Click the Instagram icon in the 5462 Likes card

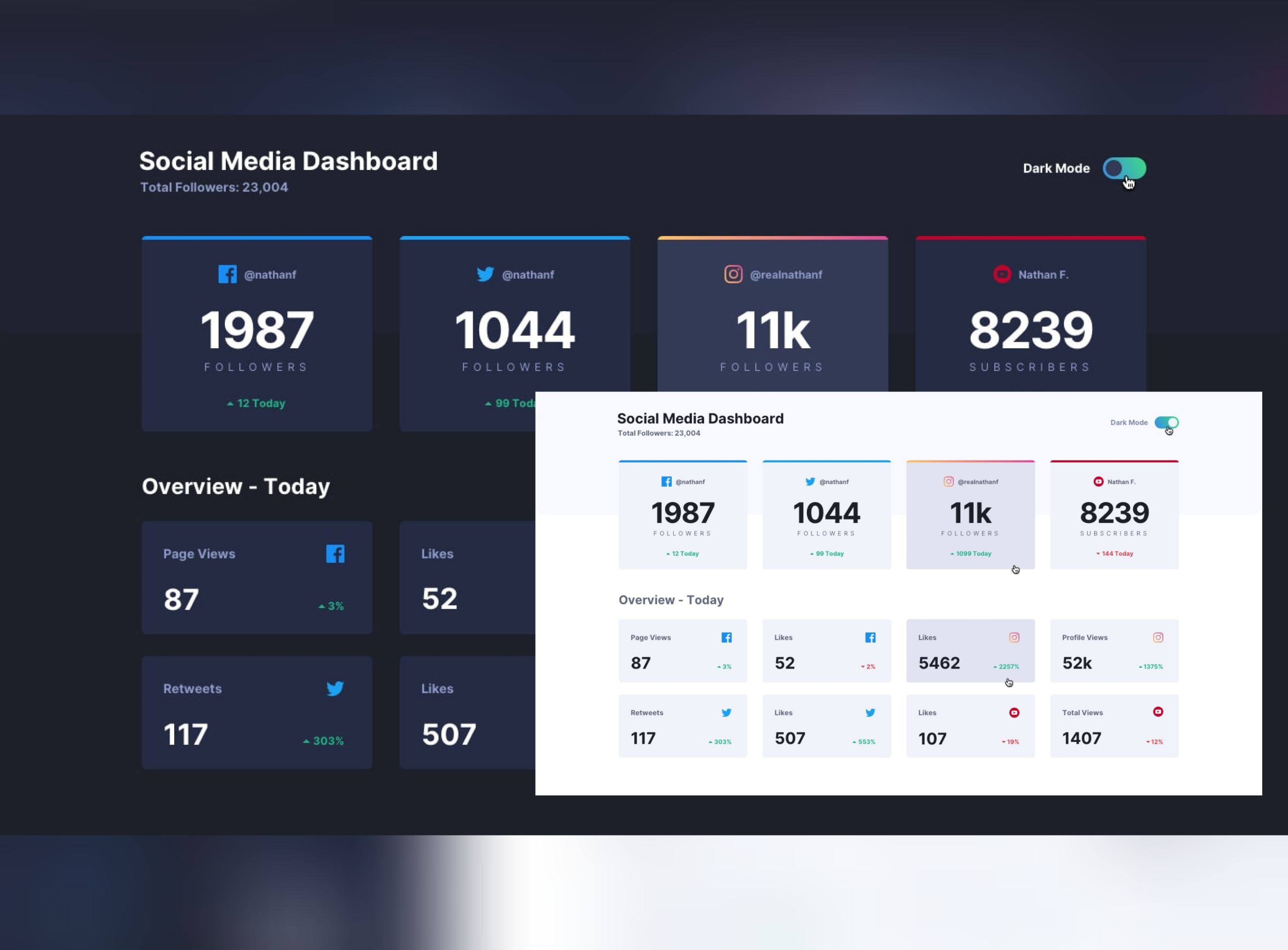(1014, 637)
